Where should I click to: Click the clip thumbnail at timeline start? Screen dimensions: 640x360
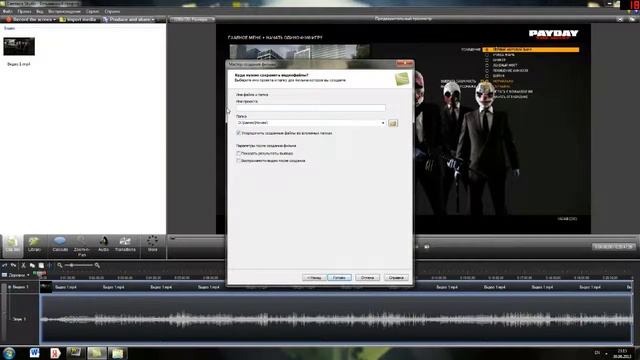(x=46, y=287)
